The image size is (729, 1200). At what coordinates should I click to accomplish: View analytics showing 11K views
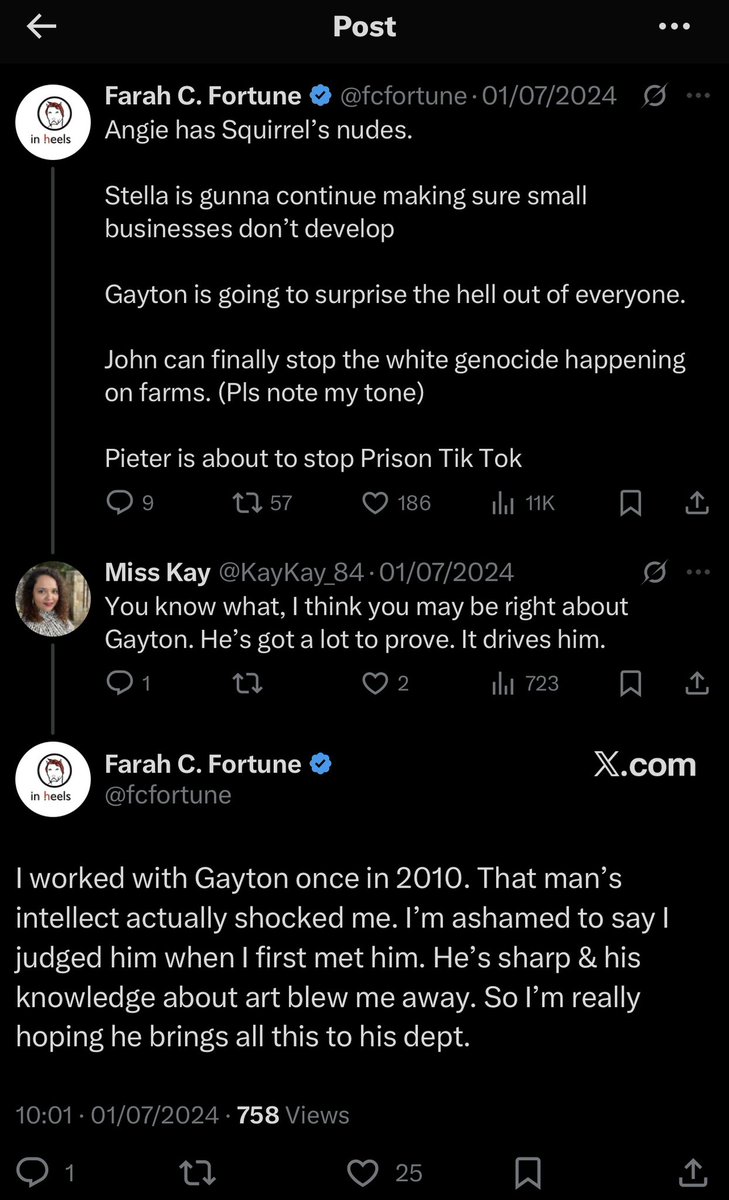pos(503,503)
